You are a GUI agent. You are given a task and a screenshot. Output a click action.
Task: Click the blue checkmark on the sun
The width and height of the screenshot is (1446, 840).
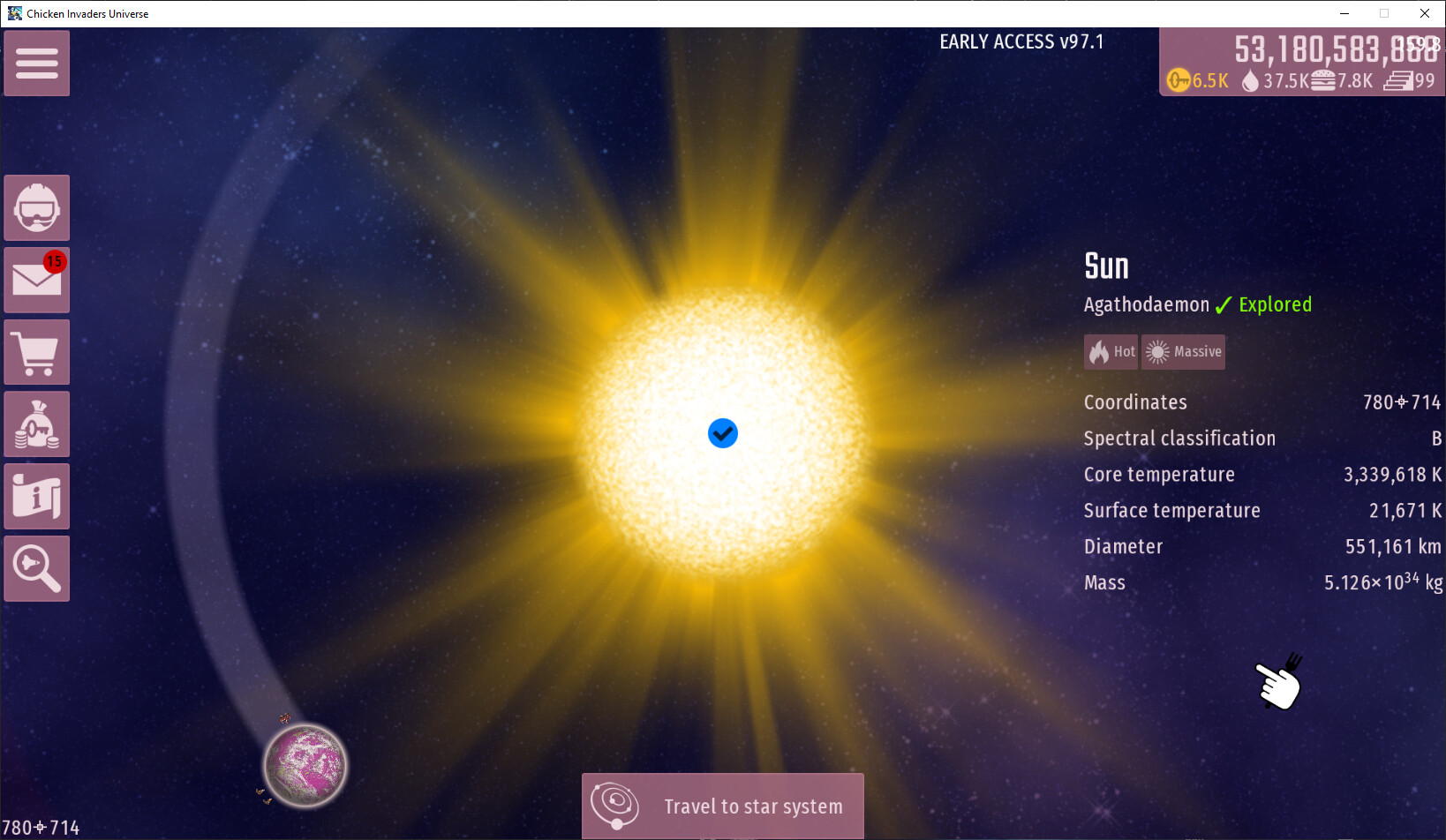[723, 433]
